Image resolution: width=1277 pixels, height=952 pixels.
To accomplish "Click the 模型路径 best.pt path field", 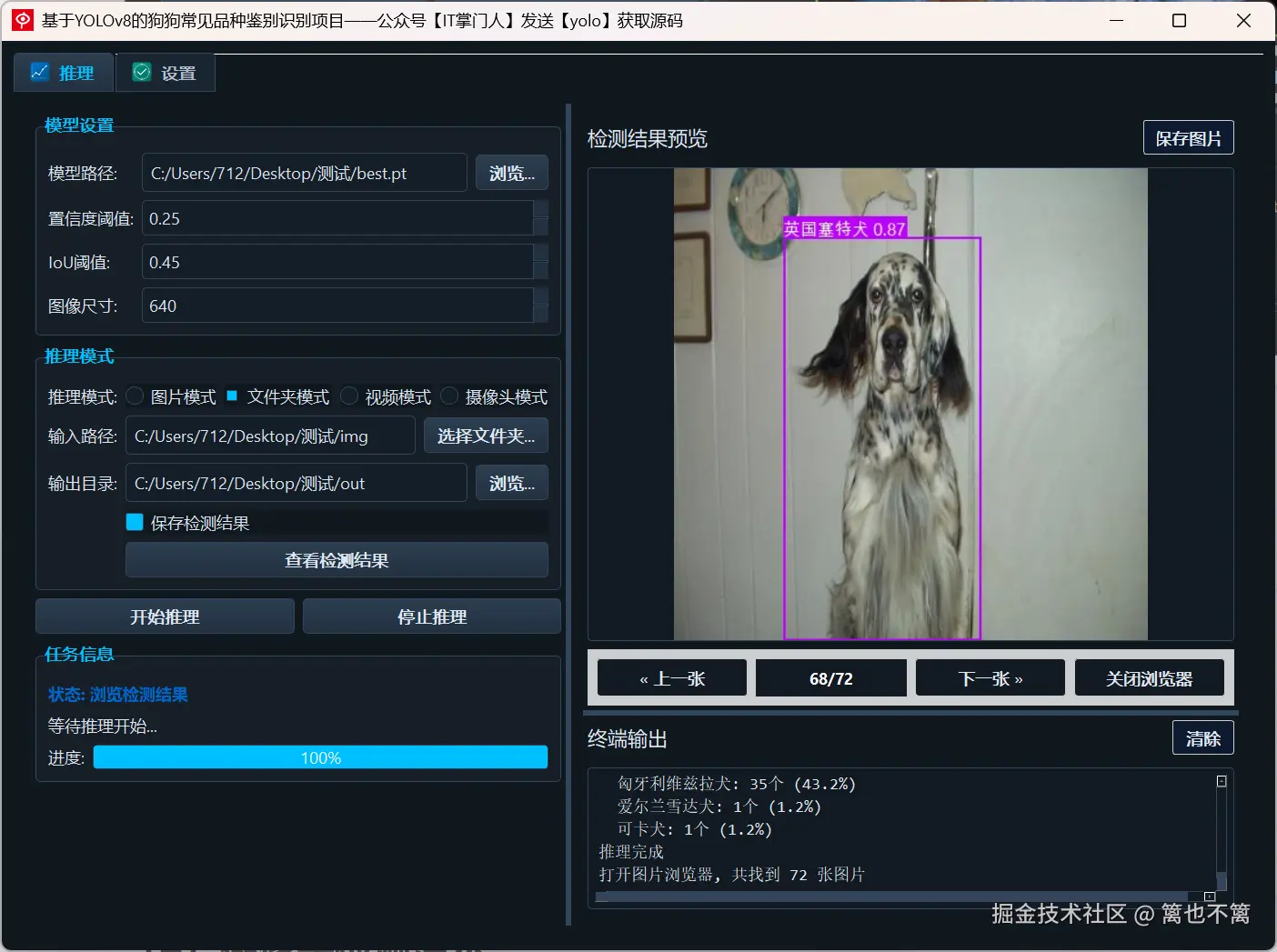I will (305, 173).
